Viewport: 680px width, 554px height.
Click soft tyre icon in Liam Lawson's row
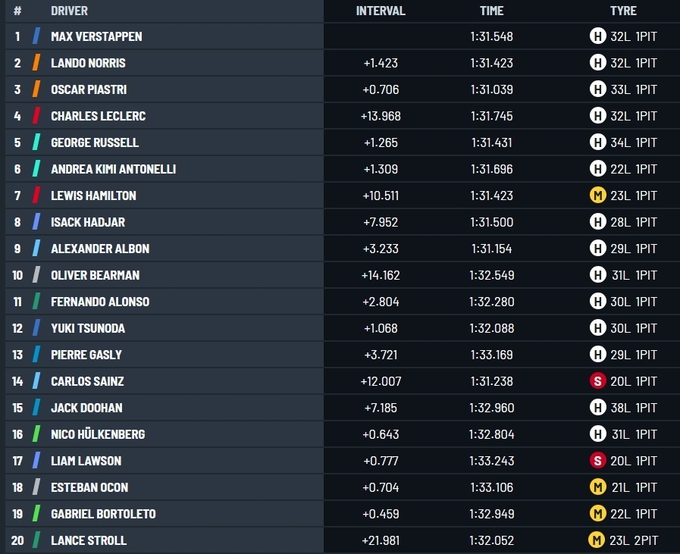coord(598,460)
